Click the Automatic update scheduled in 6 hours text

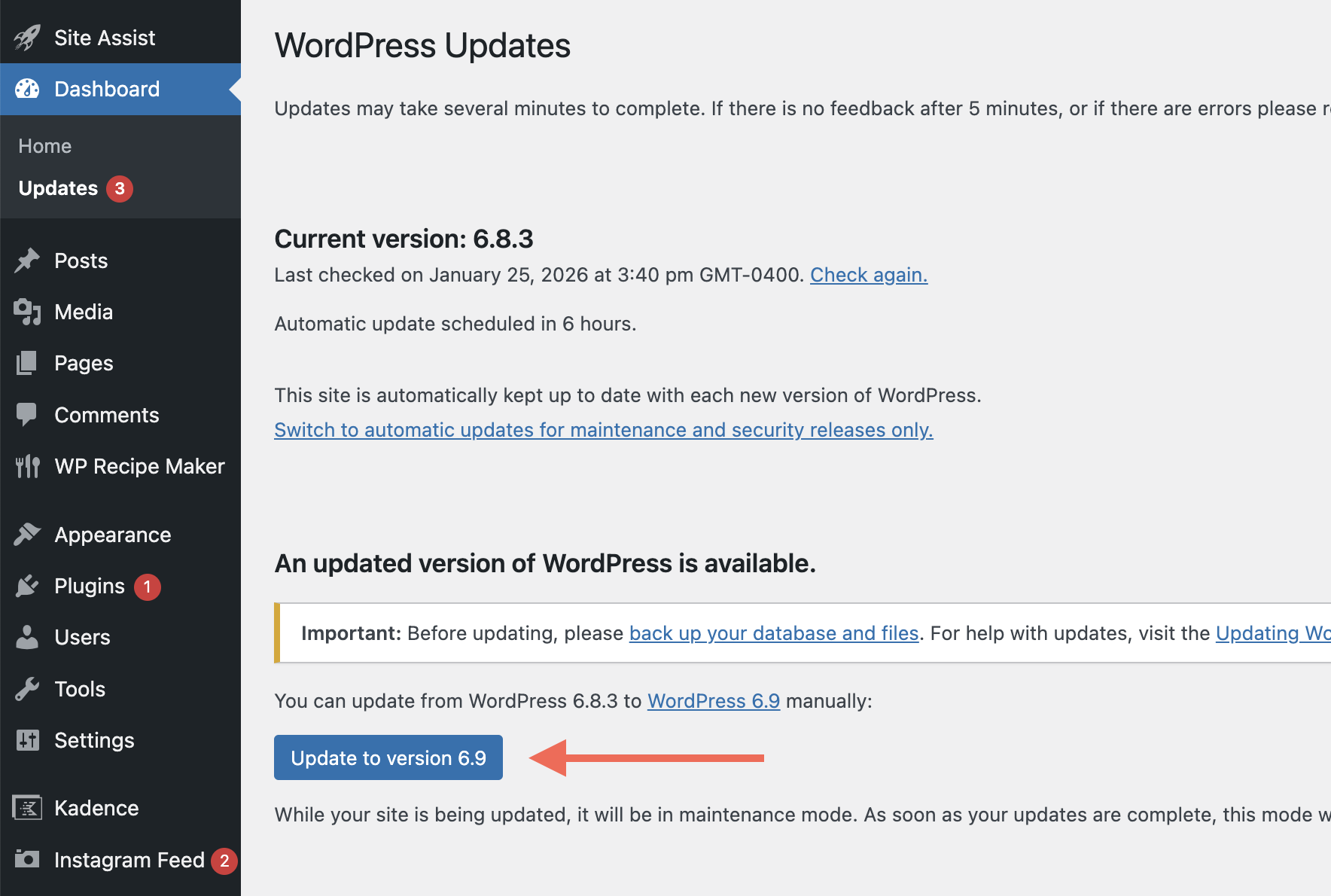pos(455,324)
